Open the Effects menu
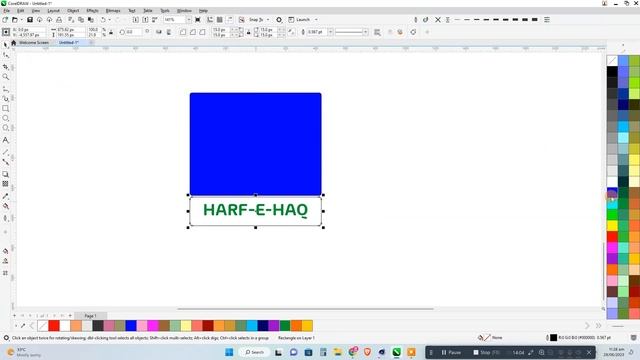 point(93,11)
